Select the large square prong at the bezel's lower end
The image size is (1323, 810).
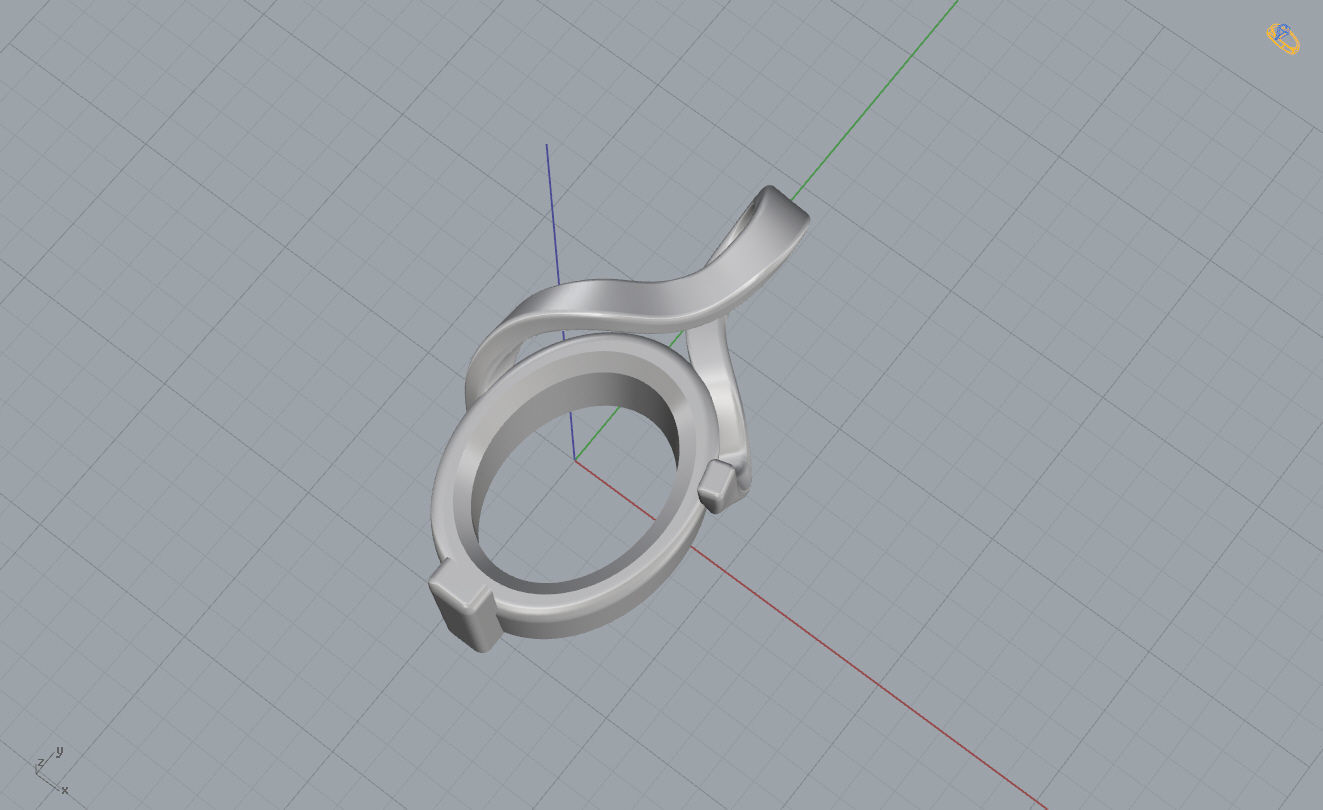464,606
